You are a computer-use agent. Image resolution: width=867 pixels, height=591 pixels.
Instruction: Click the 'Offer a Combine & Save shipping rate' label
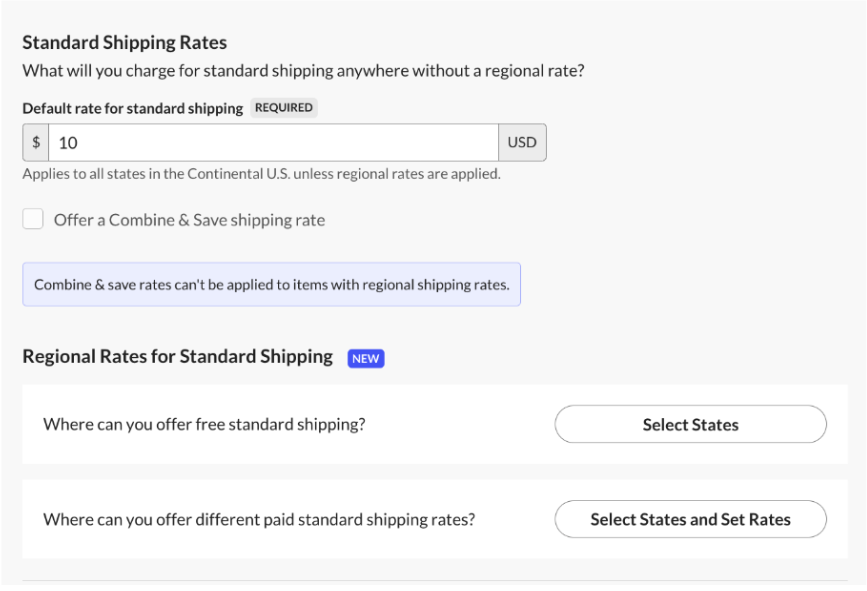click(x=189, y=220)
